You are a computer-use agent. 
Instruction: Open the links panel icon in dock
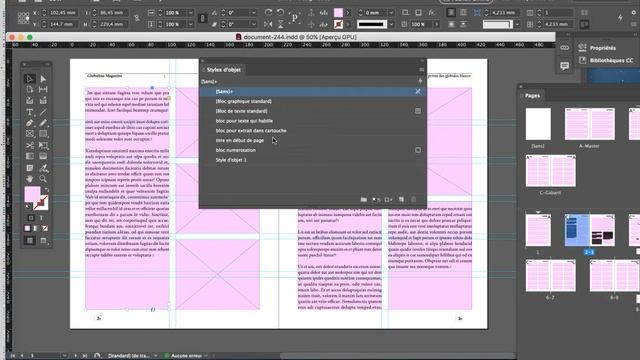click(564, 48)
